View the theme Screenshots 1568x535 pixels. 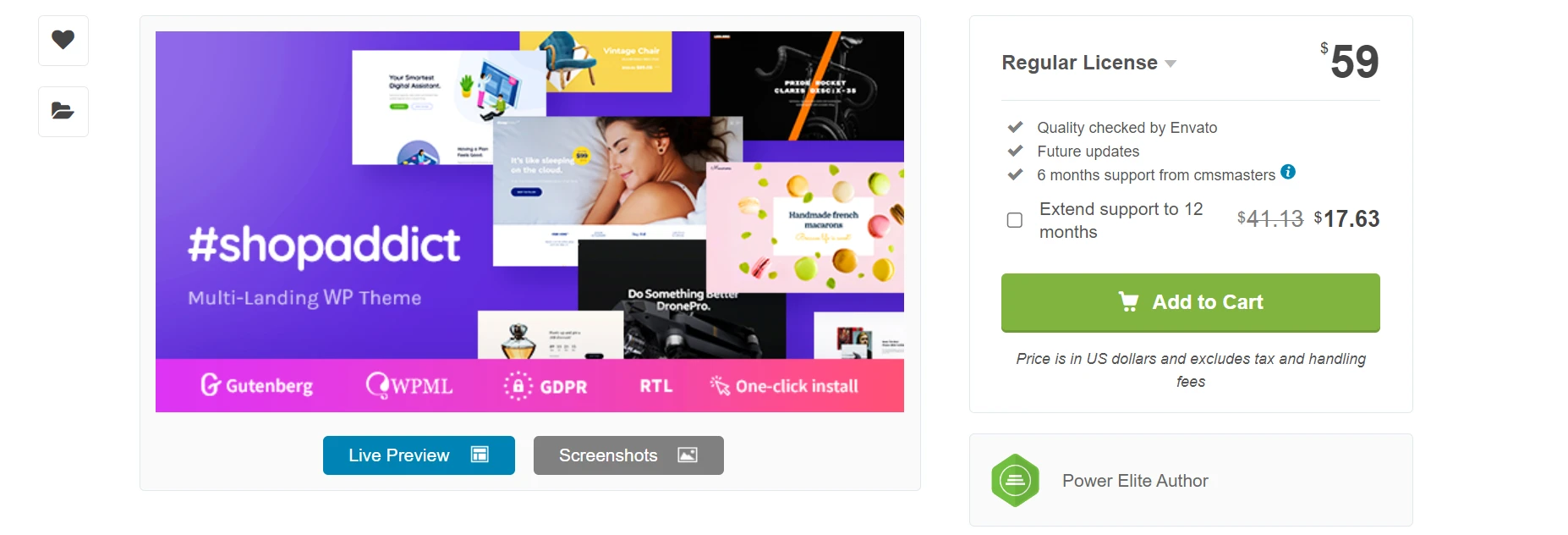[628, 455]
